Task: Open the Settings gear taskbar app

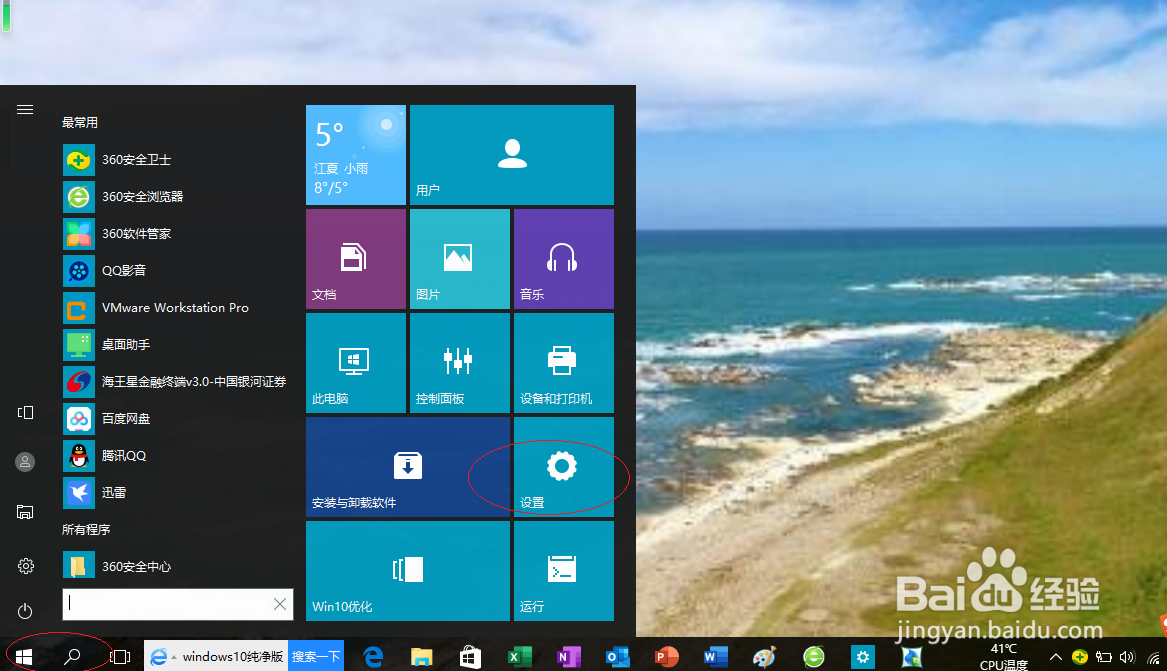Action: point(863,656)
